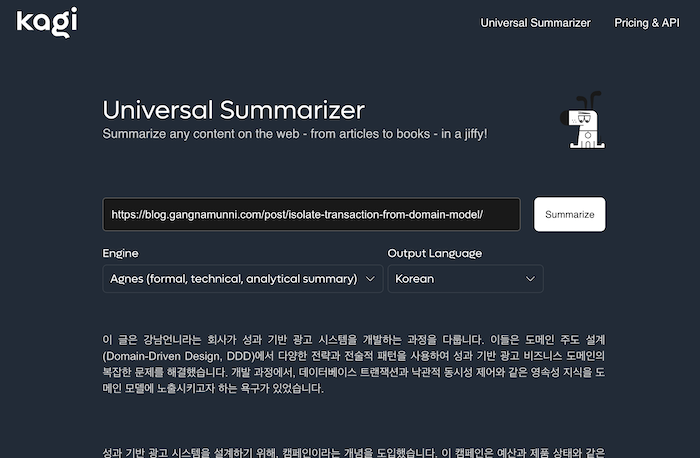Image resolution: width=700 pixels, height=458 pixels.
Task: Click the Kagi logo
Action: [x=47, y=22]
